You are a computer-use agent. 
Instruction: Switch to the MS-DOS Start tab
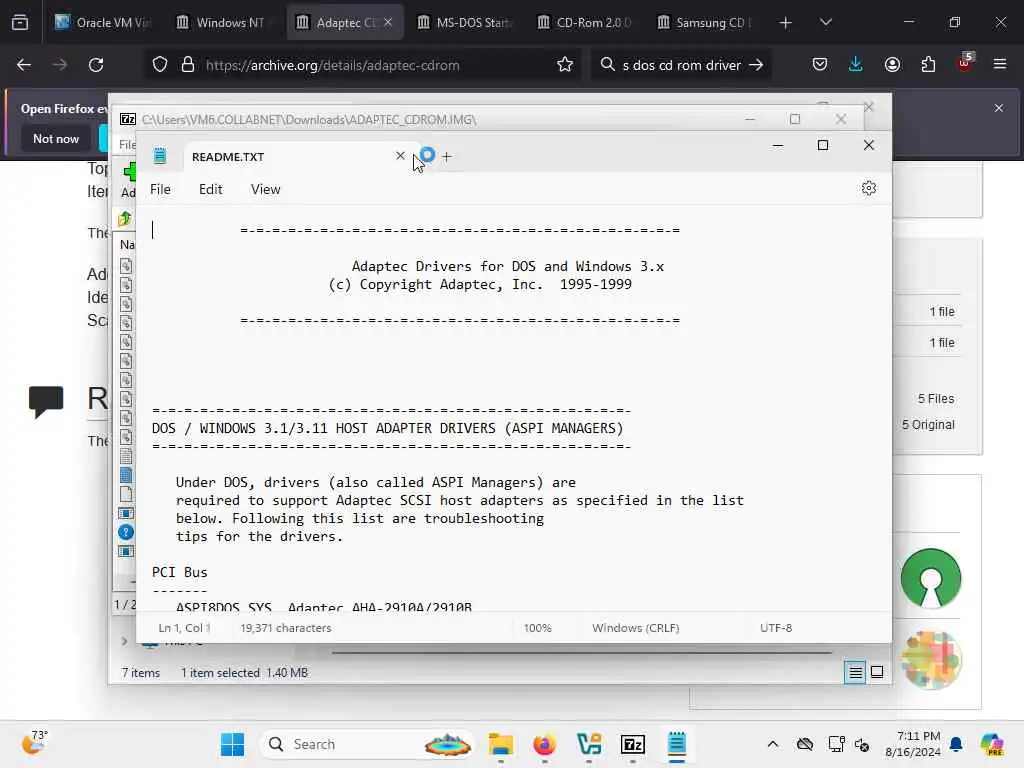(x=465, y=22)
